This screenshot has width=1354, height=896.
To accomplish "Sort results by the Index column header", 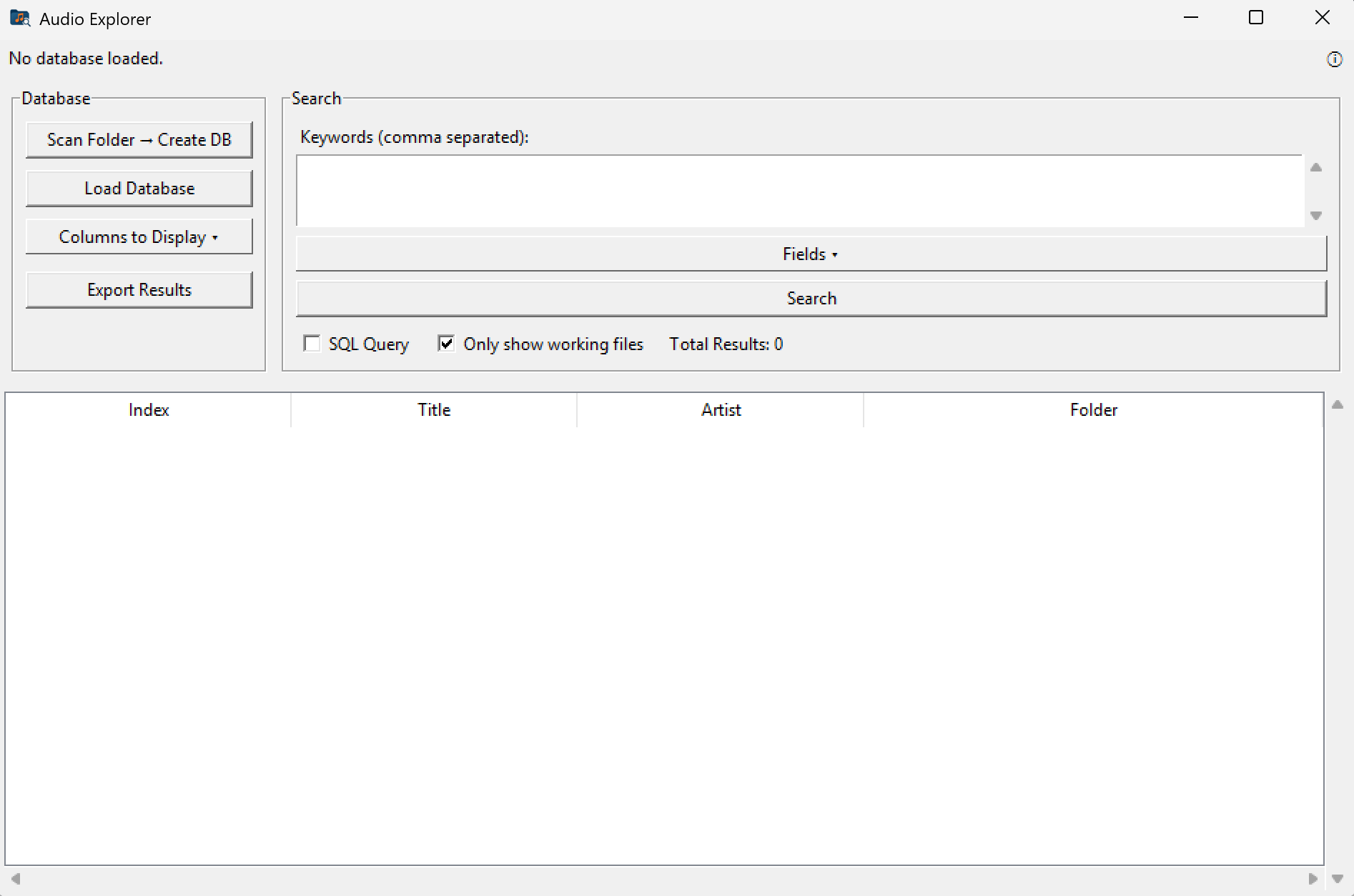I will 149,410.
